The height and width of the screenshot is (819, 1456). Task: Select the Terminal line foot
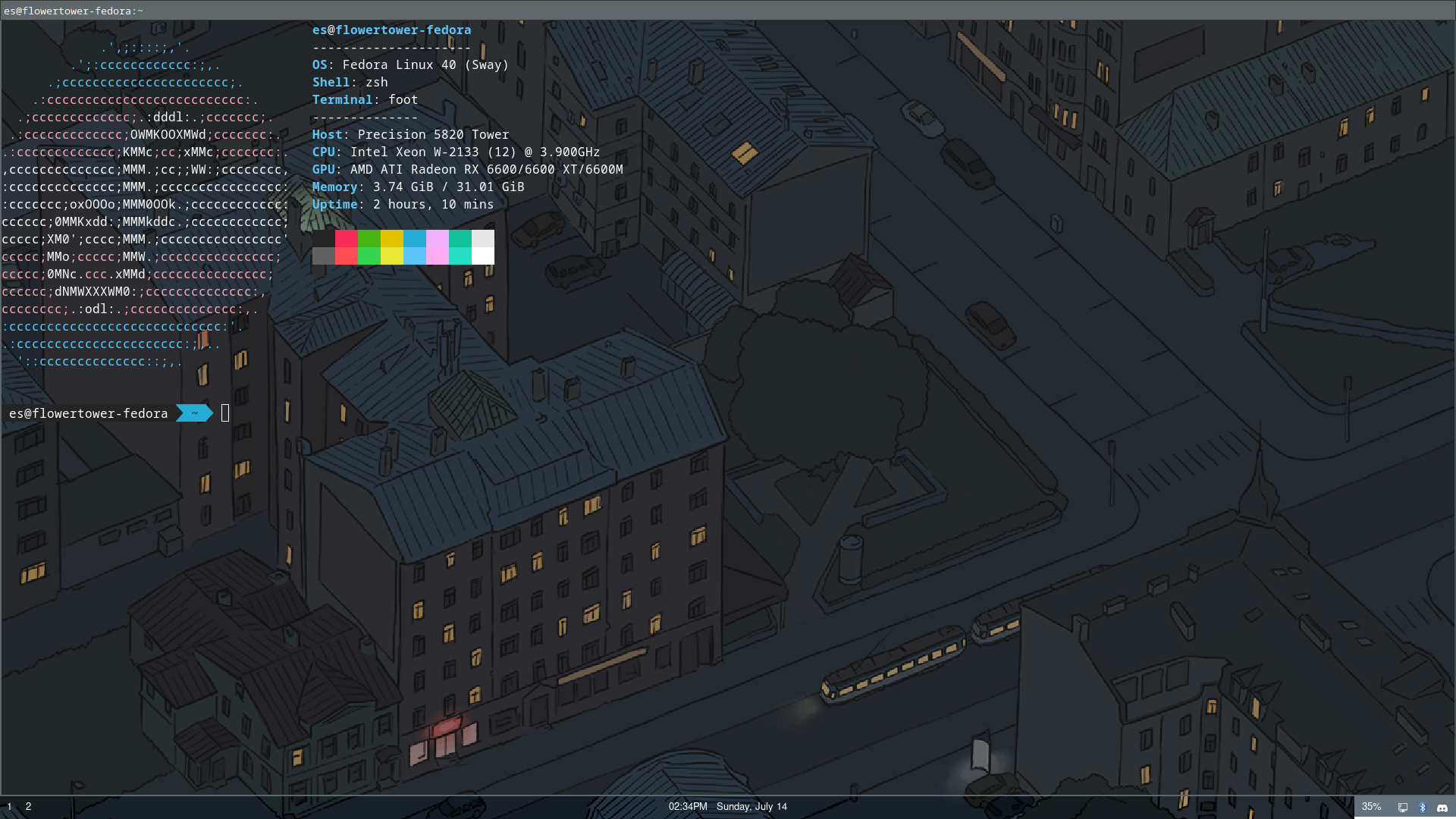pyautogui.click(x=365, y=99)
